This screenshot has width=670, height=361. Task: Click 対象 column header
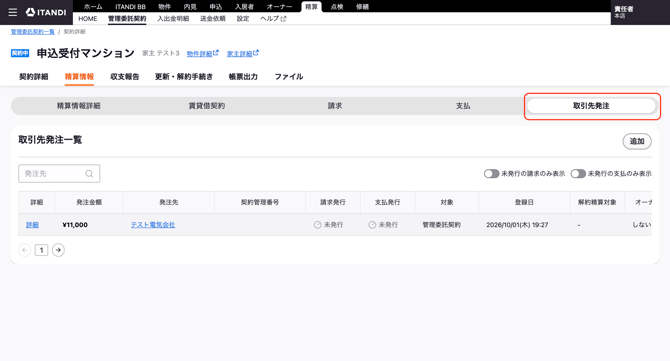[x=447, y=203]
